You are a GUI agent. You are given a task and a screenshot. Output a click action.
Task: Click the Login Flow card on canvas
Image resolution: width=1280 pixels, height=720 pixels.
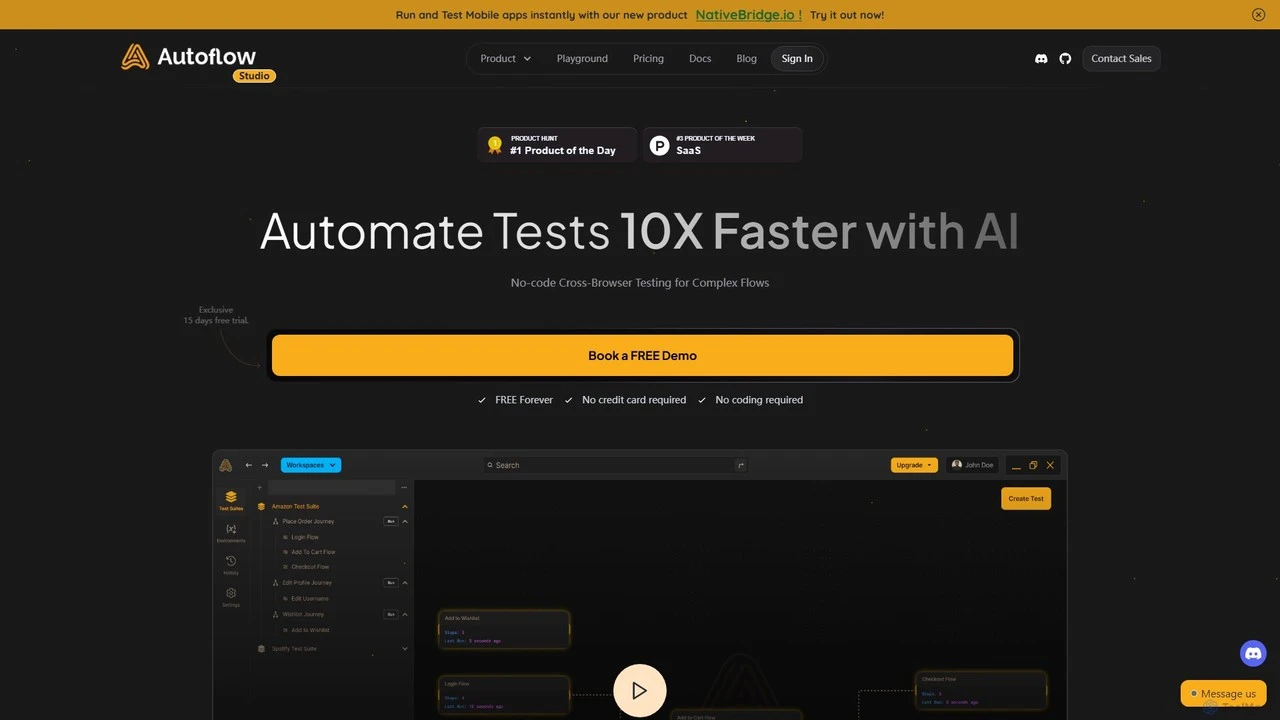[x=504, y=694]
